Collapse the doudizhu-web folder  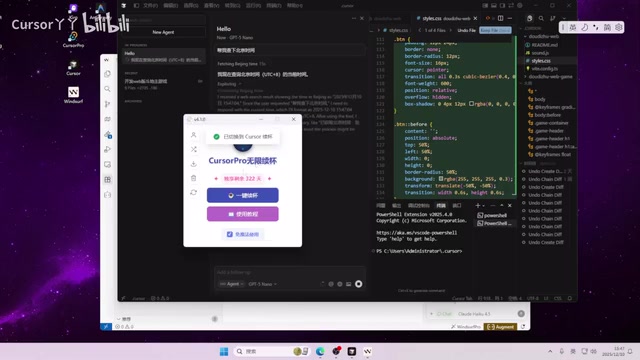(x=544, y=36)
